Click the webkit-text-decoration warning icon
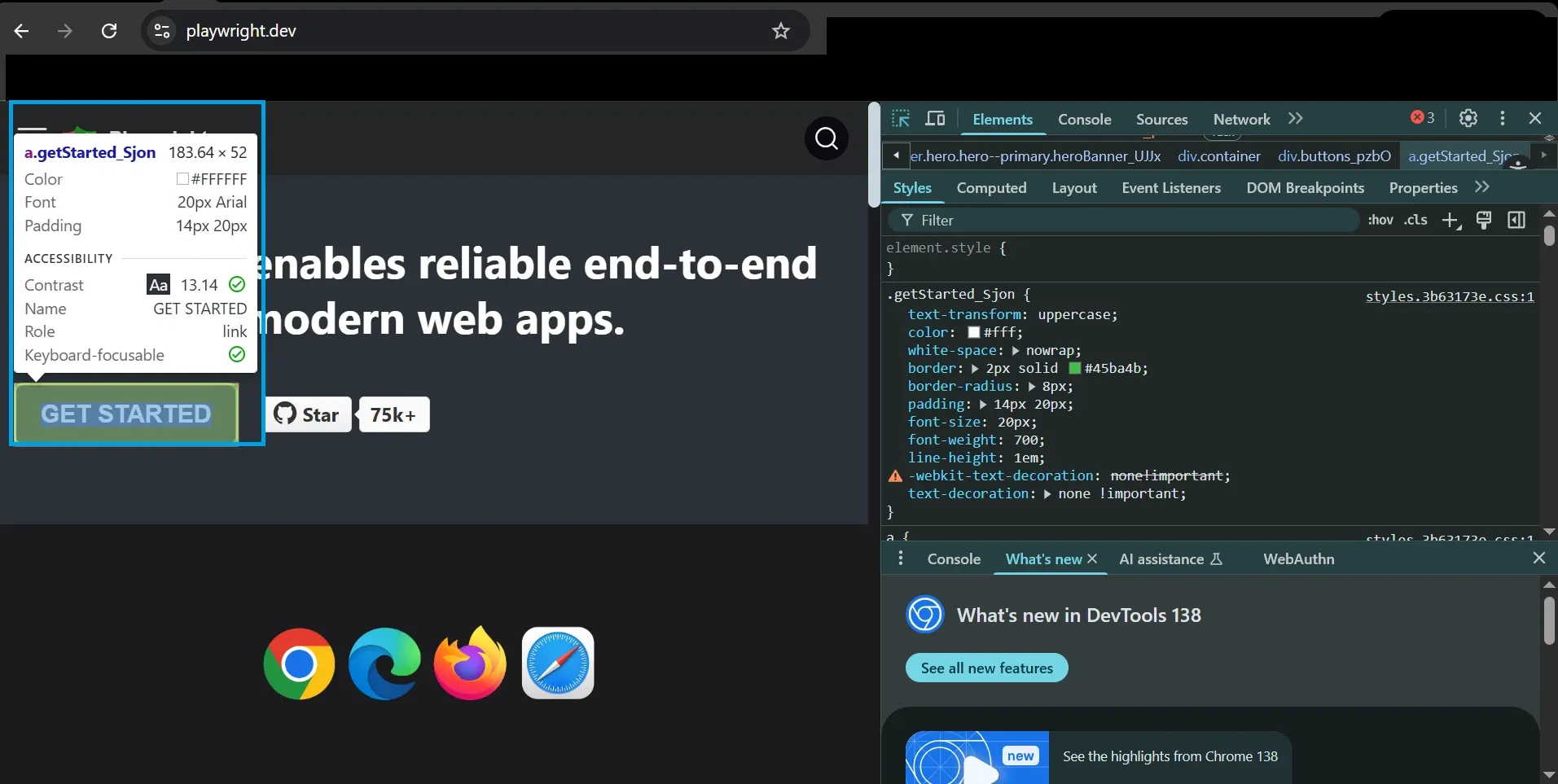 coord(895,476)
